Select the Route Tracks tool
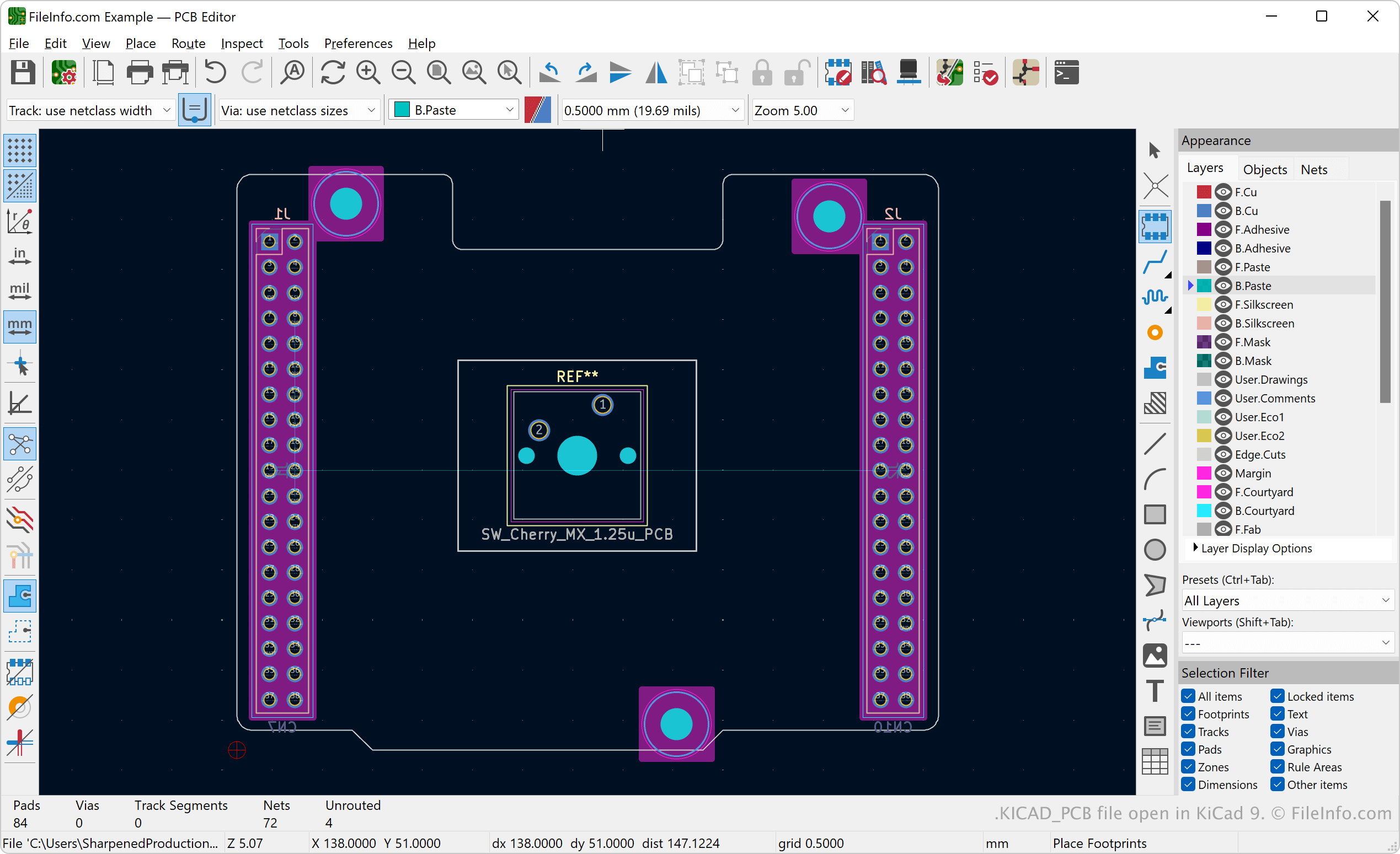This screenshot has width=1400, height=854. click(x=1155, y=262)
